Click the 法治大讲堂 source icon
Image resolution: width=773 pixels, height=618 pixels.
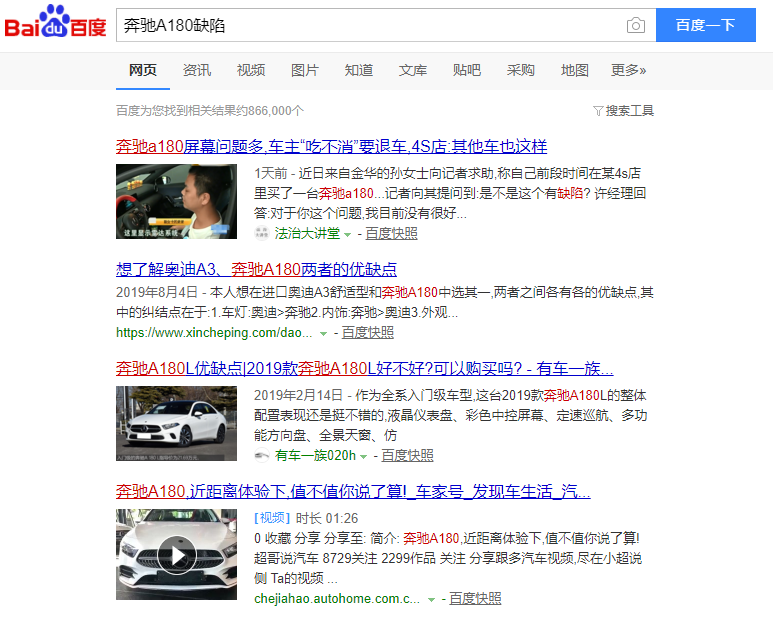coord(262,234)
